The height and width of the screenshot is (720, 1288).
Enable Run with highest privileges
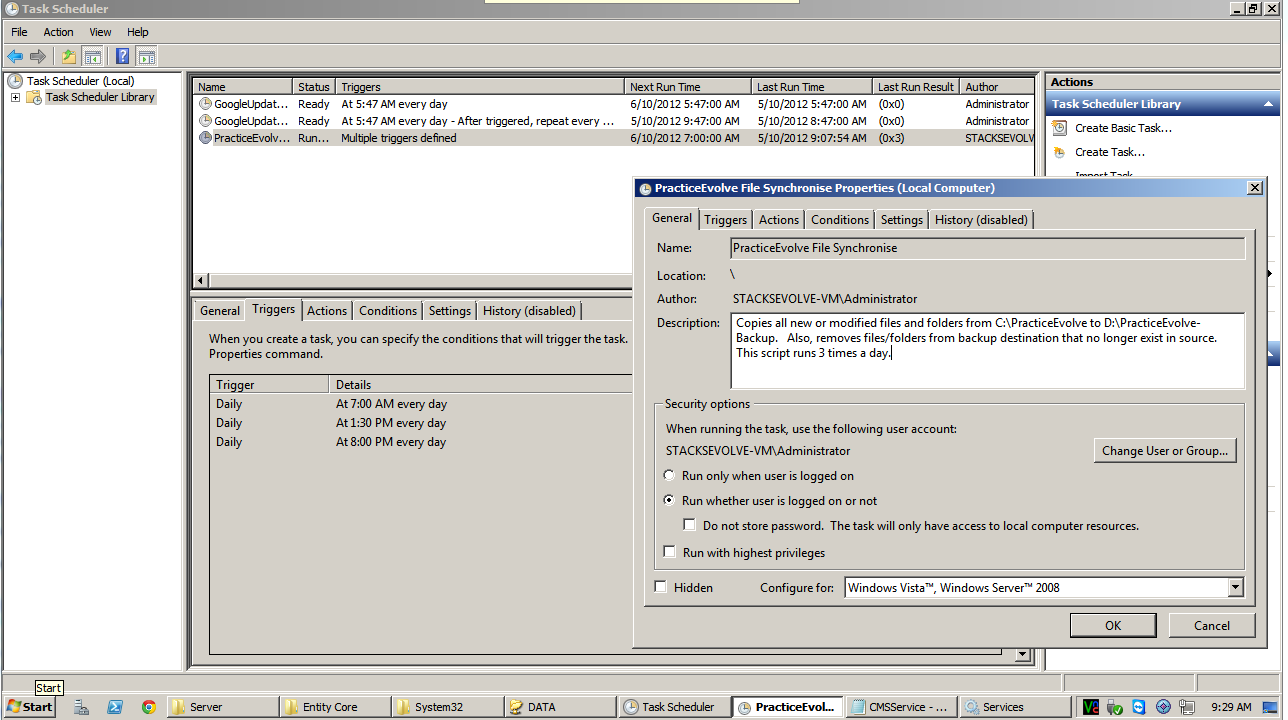pos(670,552)
